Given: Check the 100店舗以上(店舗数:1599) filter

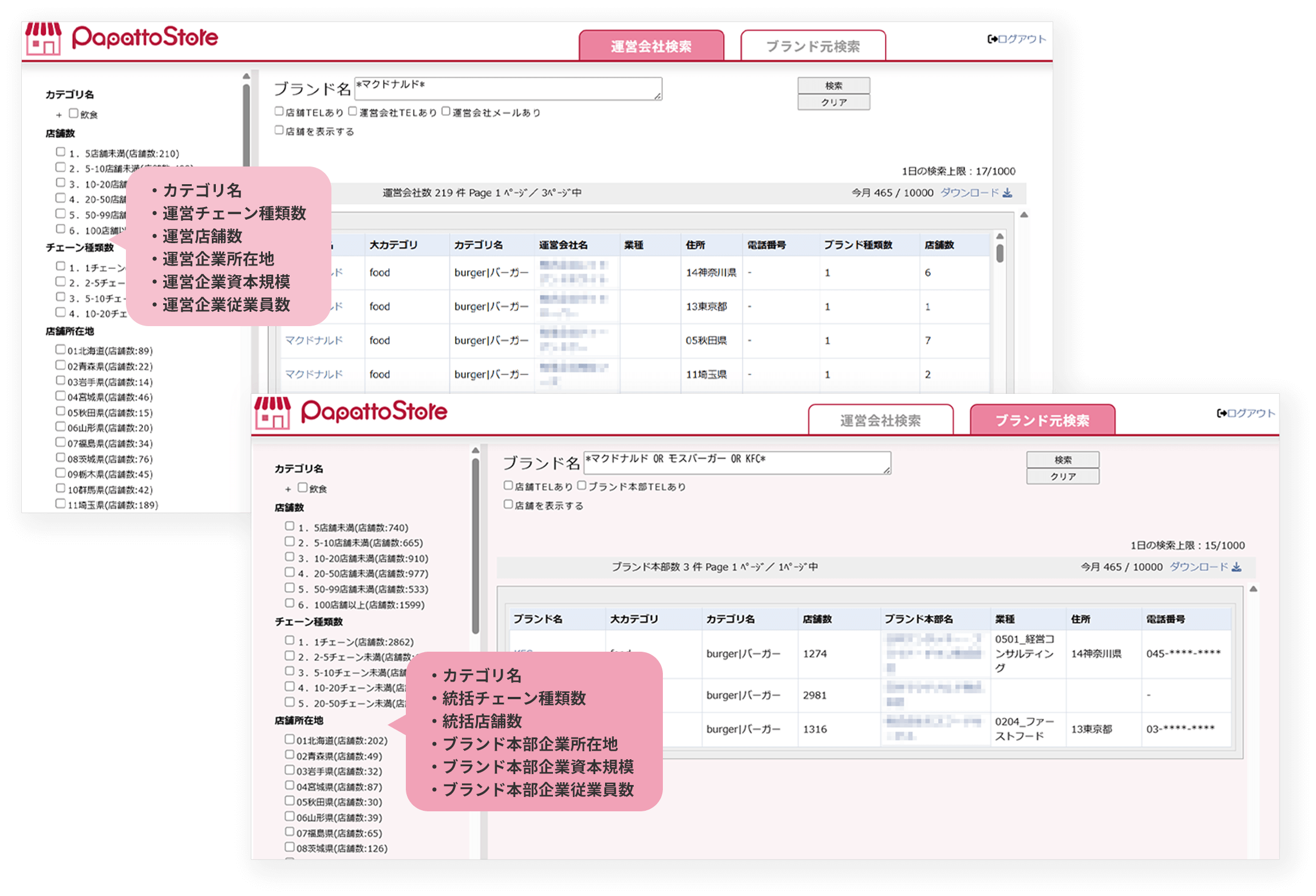Looking at the screenshot, I should tap(290, 603).
